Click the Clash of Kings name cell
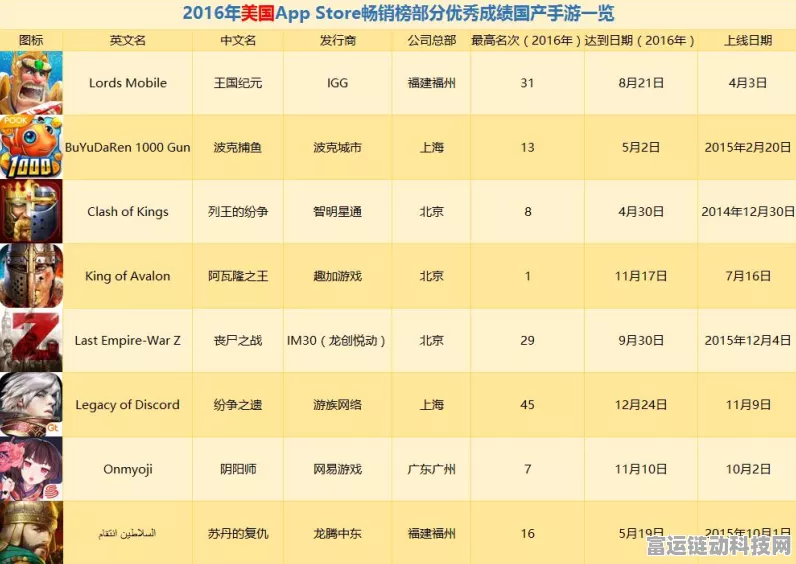Screen dimensions: 796x564 (127, 211)
